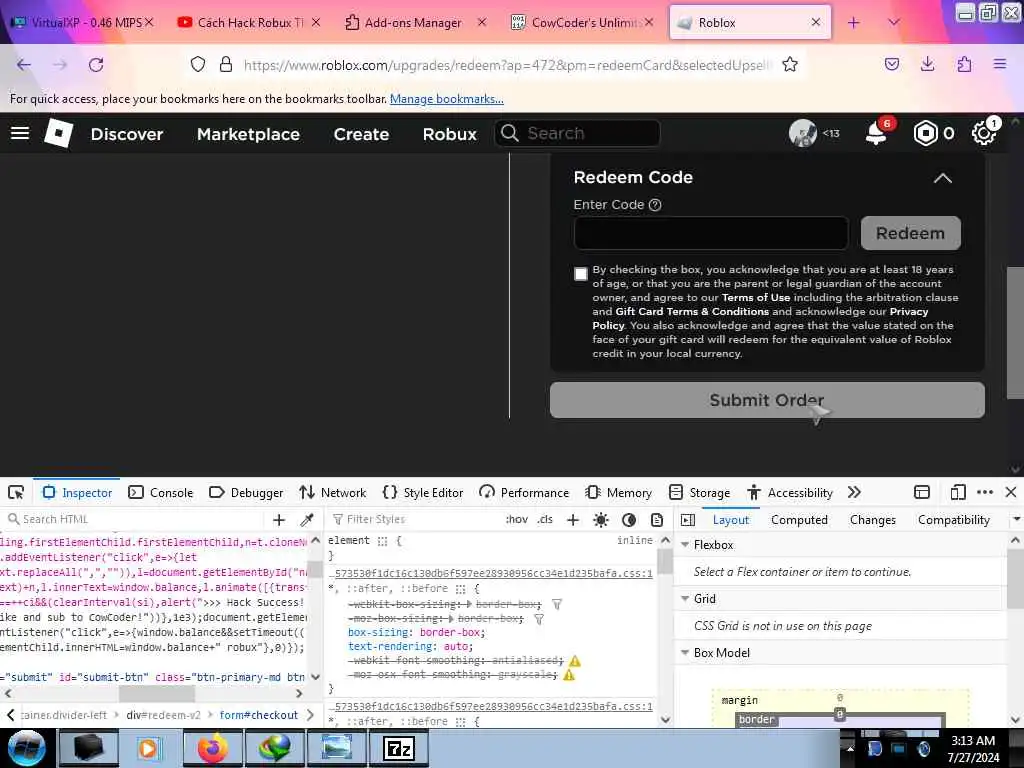Check the age acknowledgement checkbox

[x=581, y=274]
